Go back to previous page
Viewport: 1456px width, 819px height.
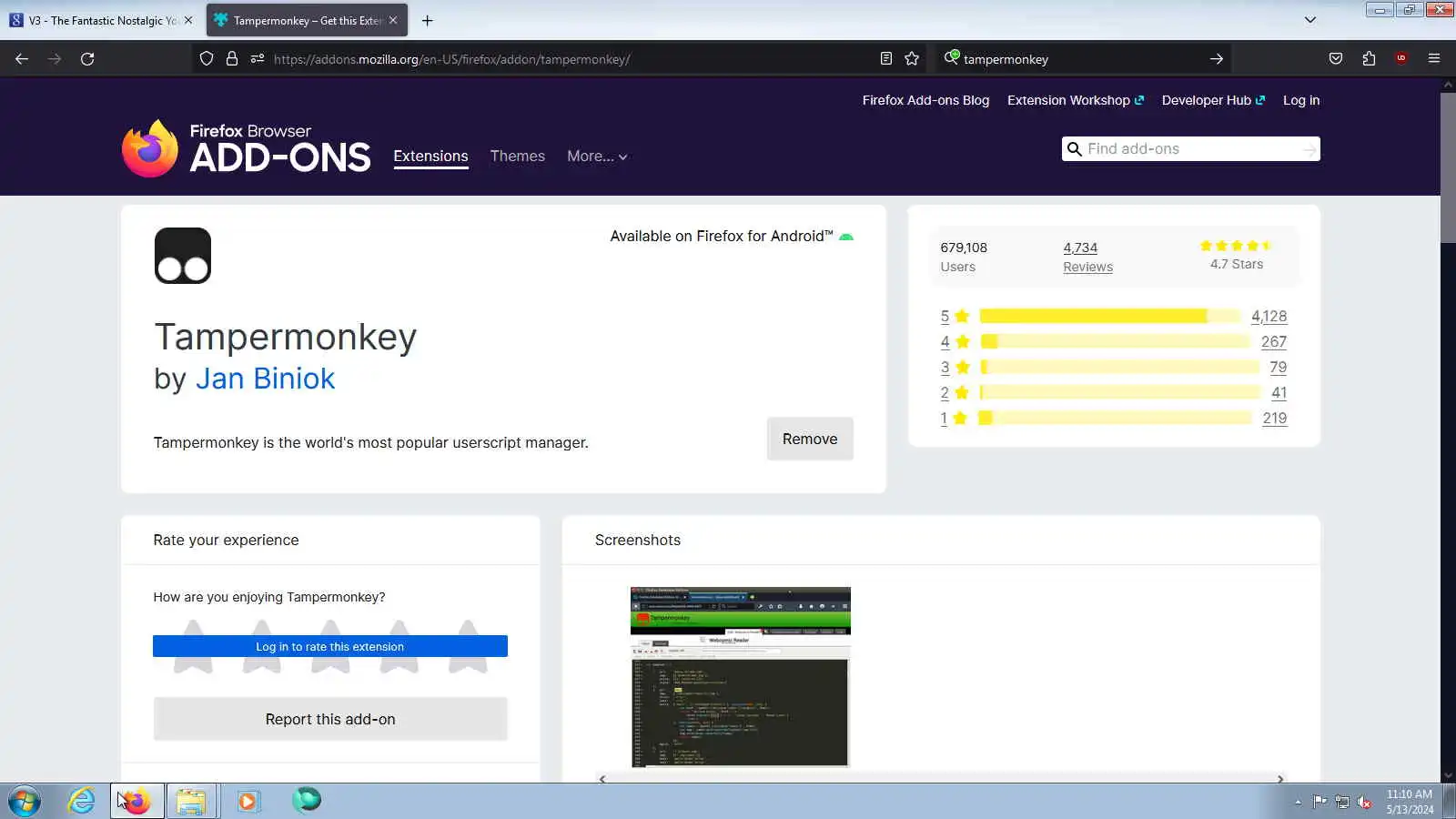pyautogui.click(x=22, y=59)
